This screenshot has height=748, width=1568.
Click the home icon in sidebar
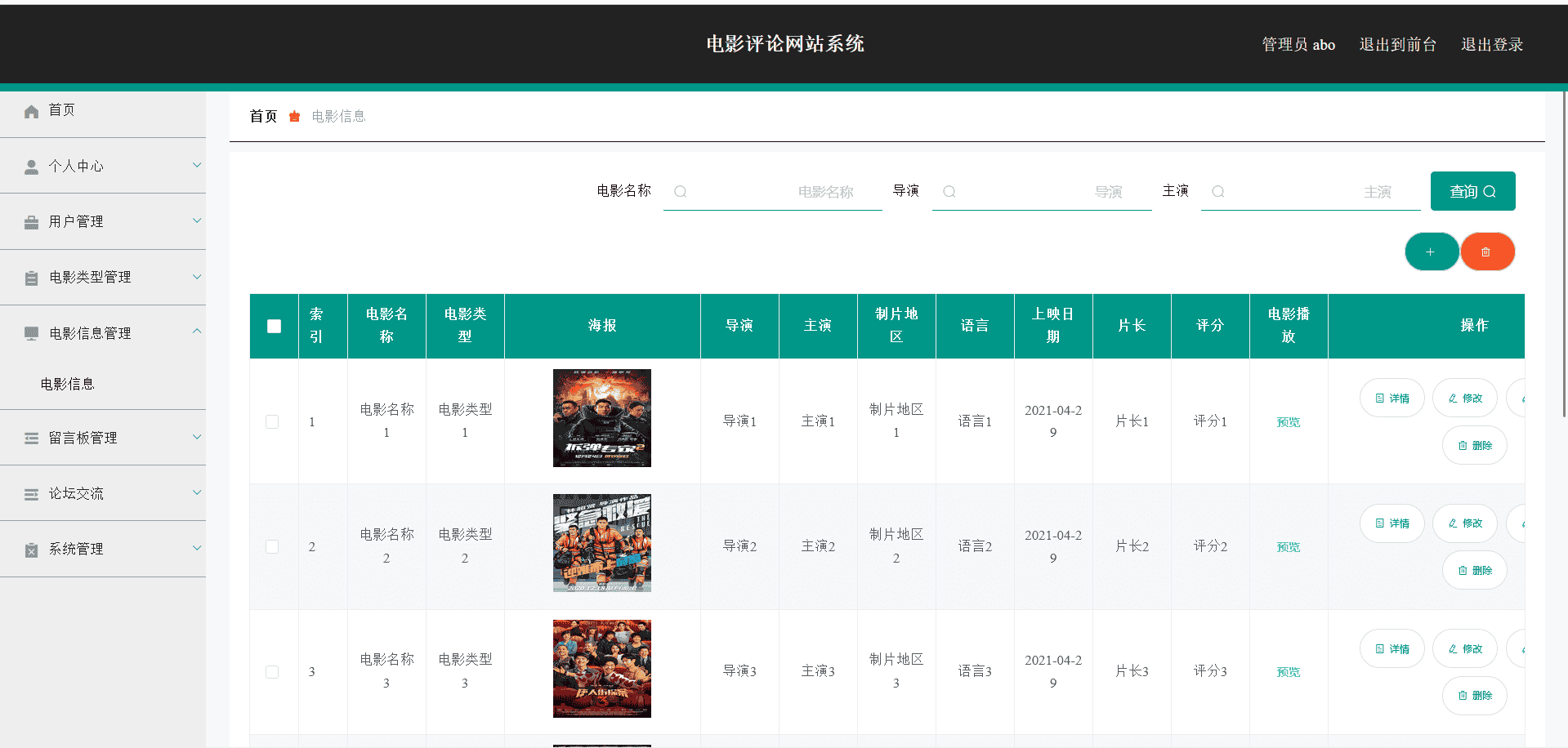pyautogui.click(x=31, y=111)
